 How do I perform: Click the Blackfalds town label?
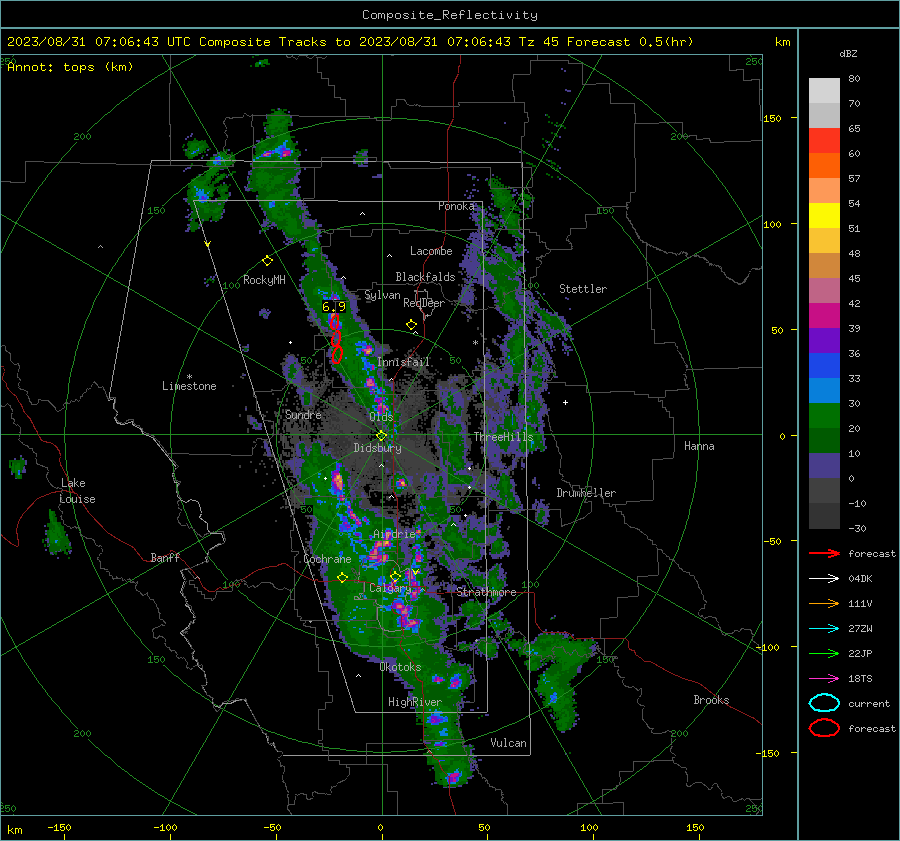click(425, 277)
